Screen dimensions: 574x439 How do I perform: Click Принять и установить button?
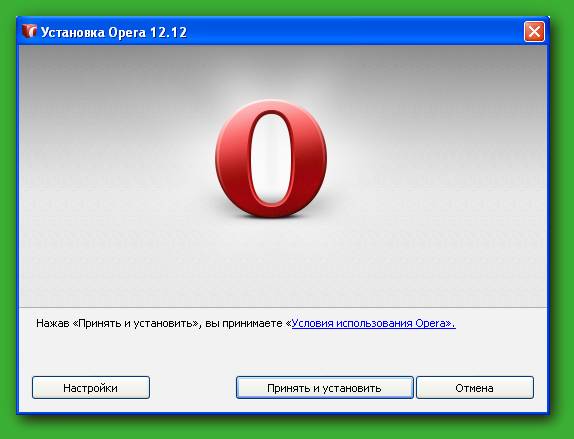(x=324, y=387)
